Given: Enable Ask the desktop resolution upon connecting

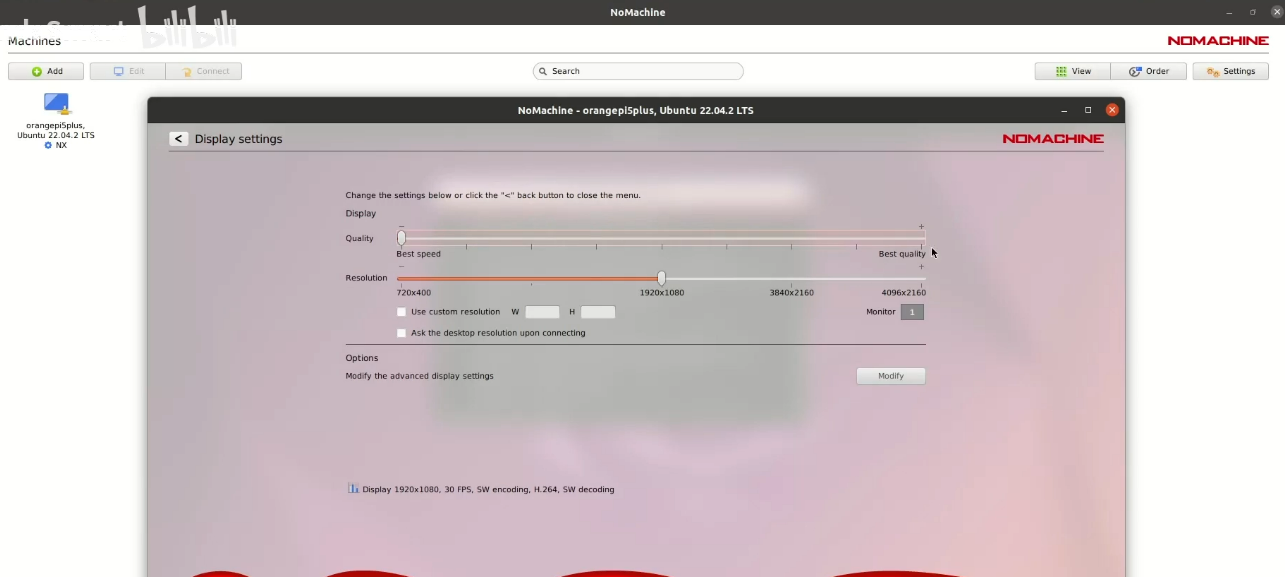Looking at the screenshot, I should [x=402, y=333].
